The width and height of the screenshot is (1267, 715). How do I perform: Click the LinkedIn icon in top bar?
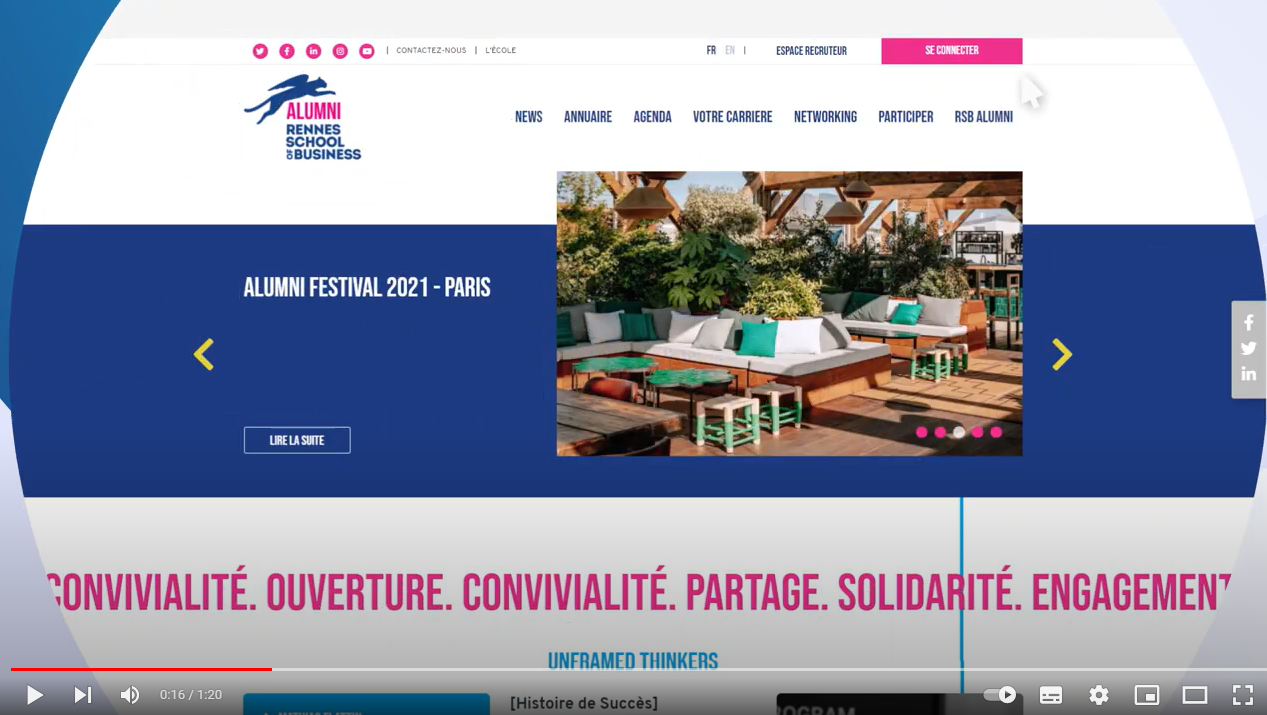313,51
